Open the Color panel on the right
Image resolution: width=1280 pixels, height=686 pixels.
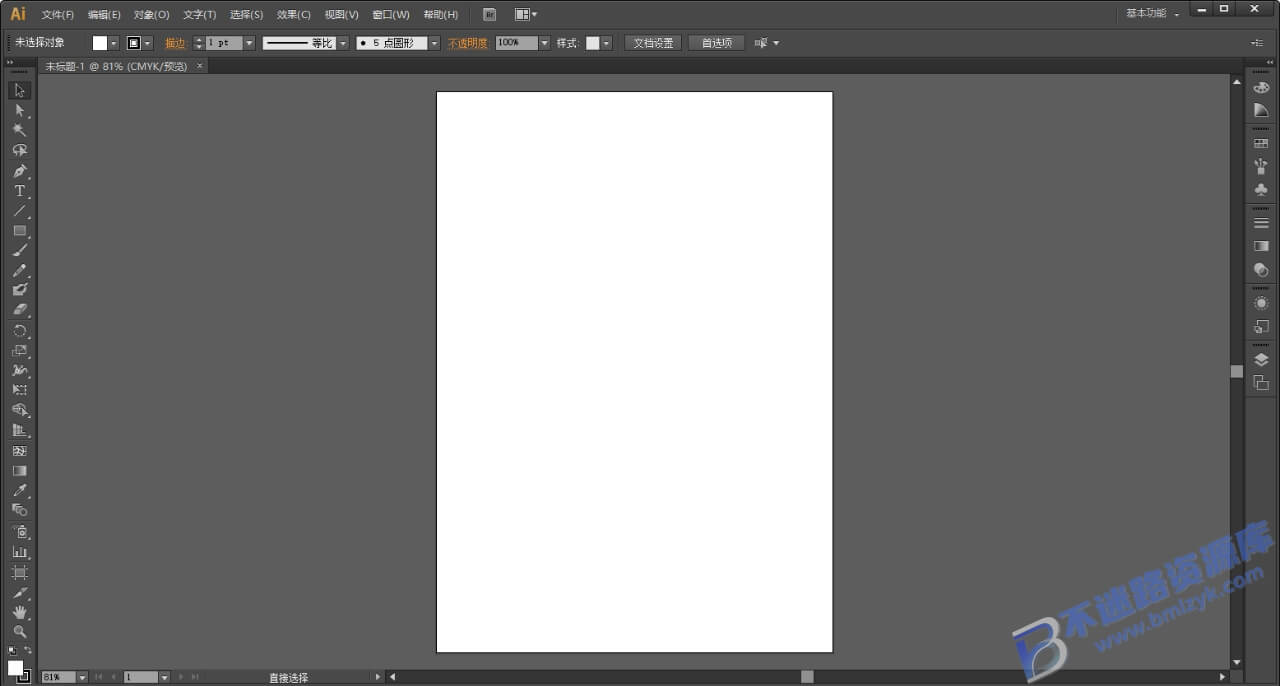point(1261,87)
